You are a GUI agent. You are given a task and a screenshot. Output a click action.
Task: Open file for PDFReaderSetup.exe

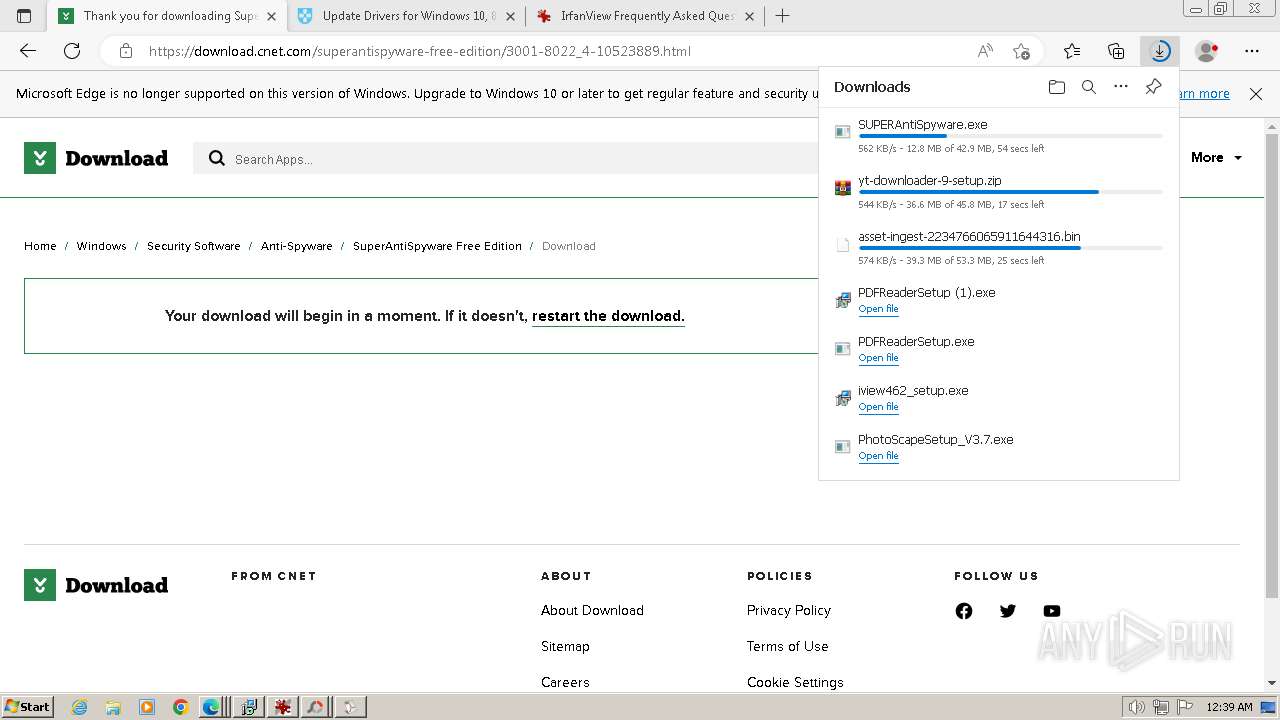click(878, 358)
